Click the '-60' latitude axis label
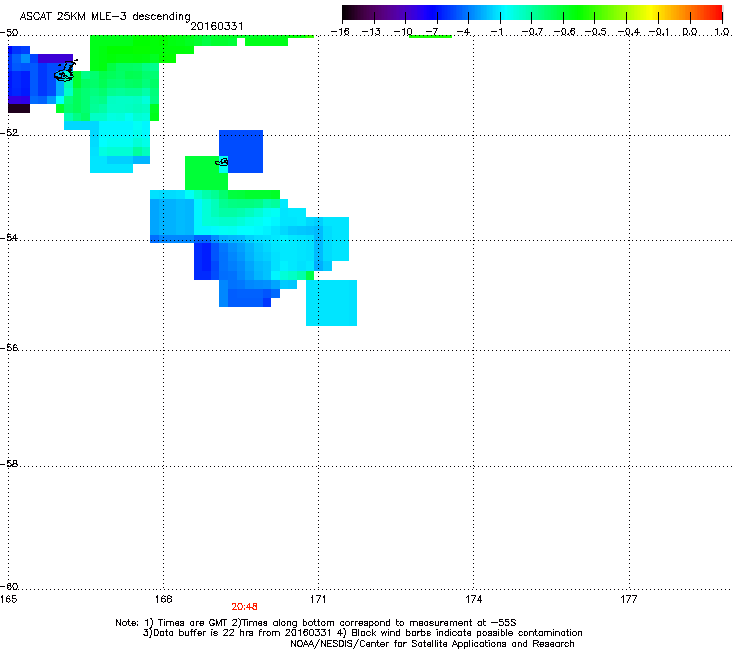This screenshot has width=740, height=650. click(9, 587)
